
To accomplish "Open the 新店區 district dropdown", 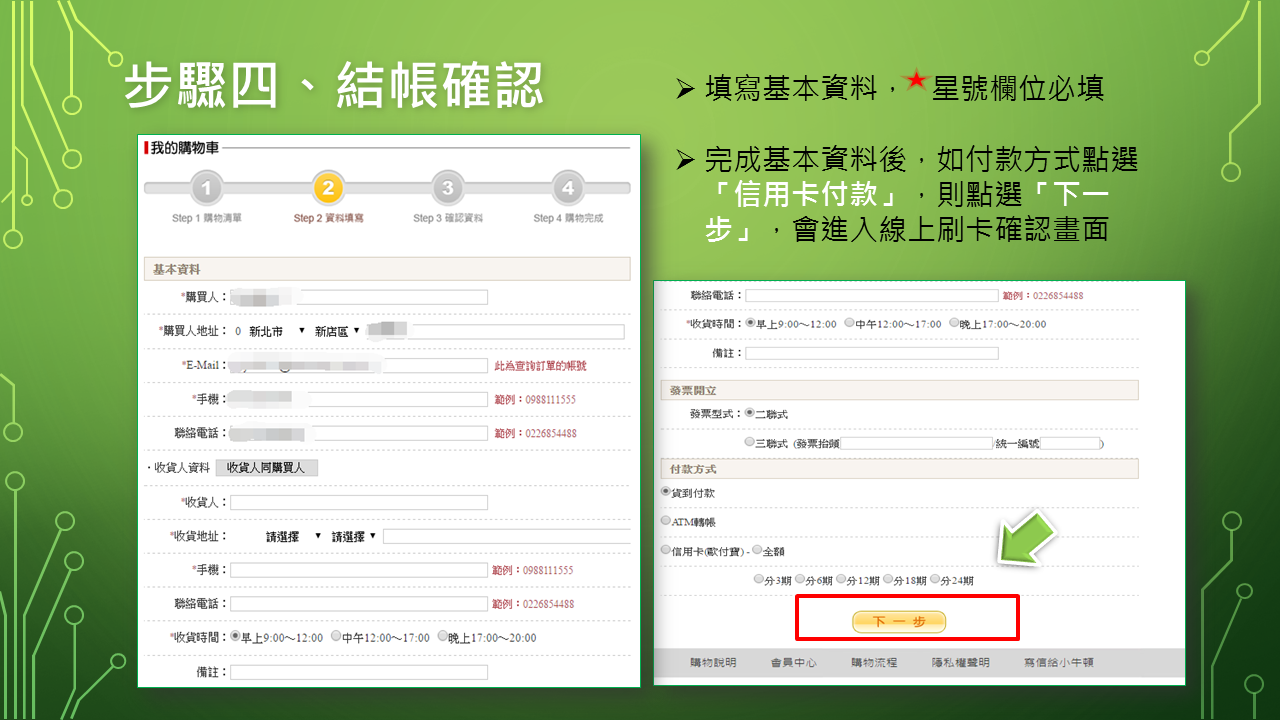I will pyautogui.click(x=337, y=331).
